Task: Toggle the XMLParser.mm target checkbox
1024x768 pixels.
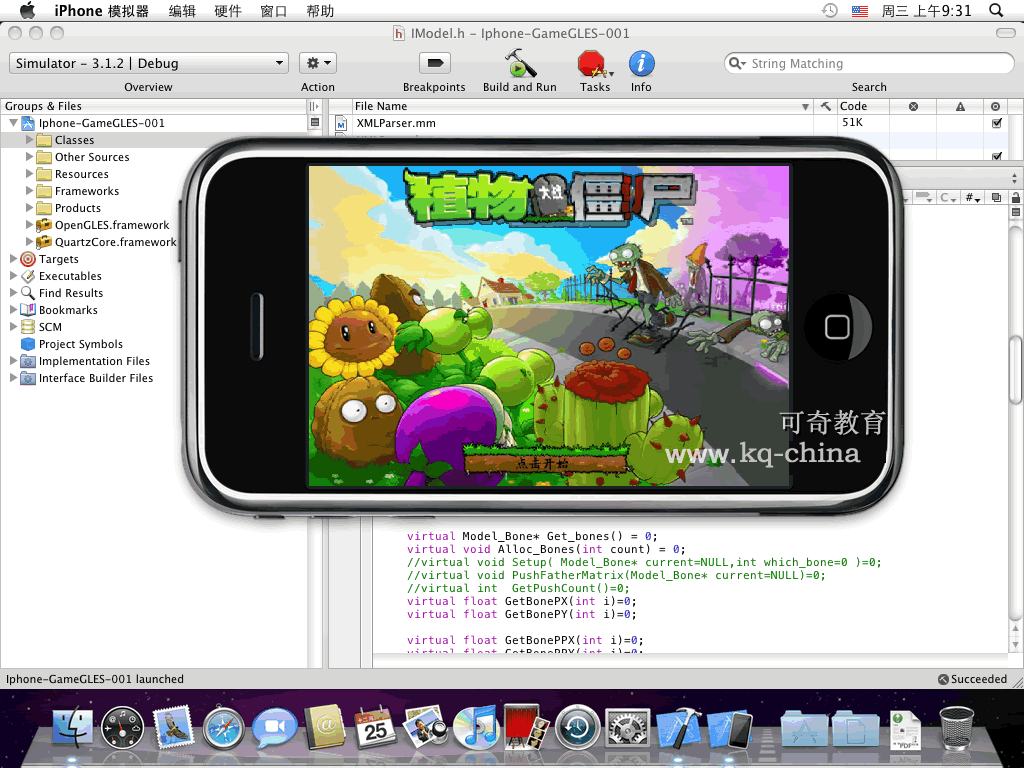Action: tap(996, 123)
